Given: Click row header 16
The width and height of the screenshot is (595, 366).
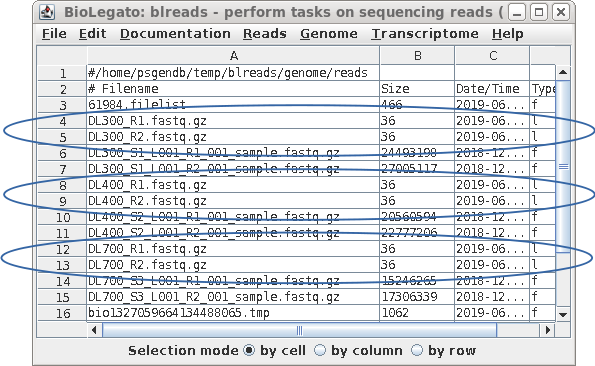Looking at the screenshot, I should [x=63, y=313].
